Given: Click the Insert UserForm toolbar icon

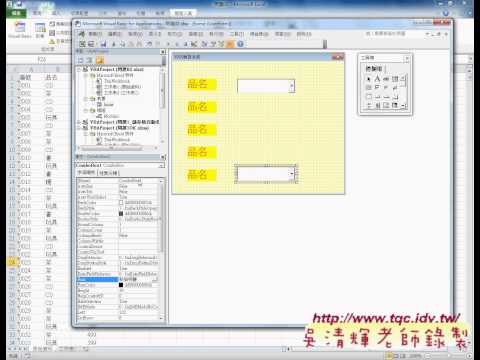Looking at the screenshot, I should tap(91, 44).
